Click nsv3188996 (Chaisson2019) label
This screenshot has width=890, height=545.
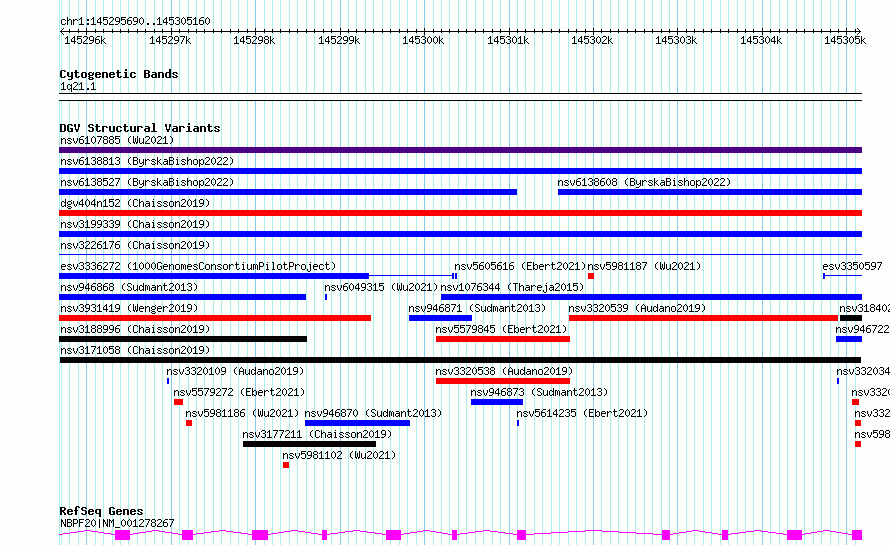point(135,329)
